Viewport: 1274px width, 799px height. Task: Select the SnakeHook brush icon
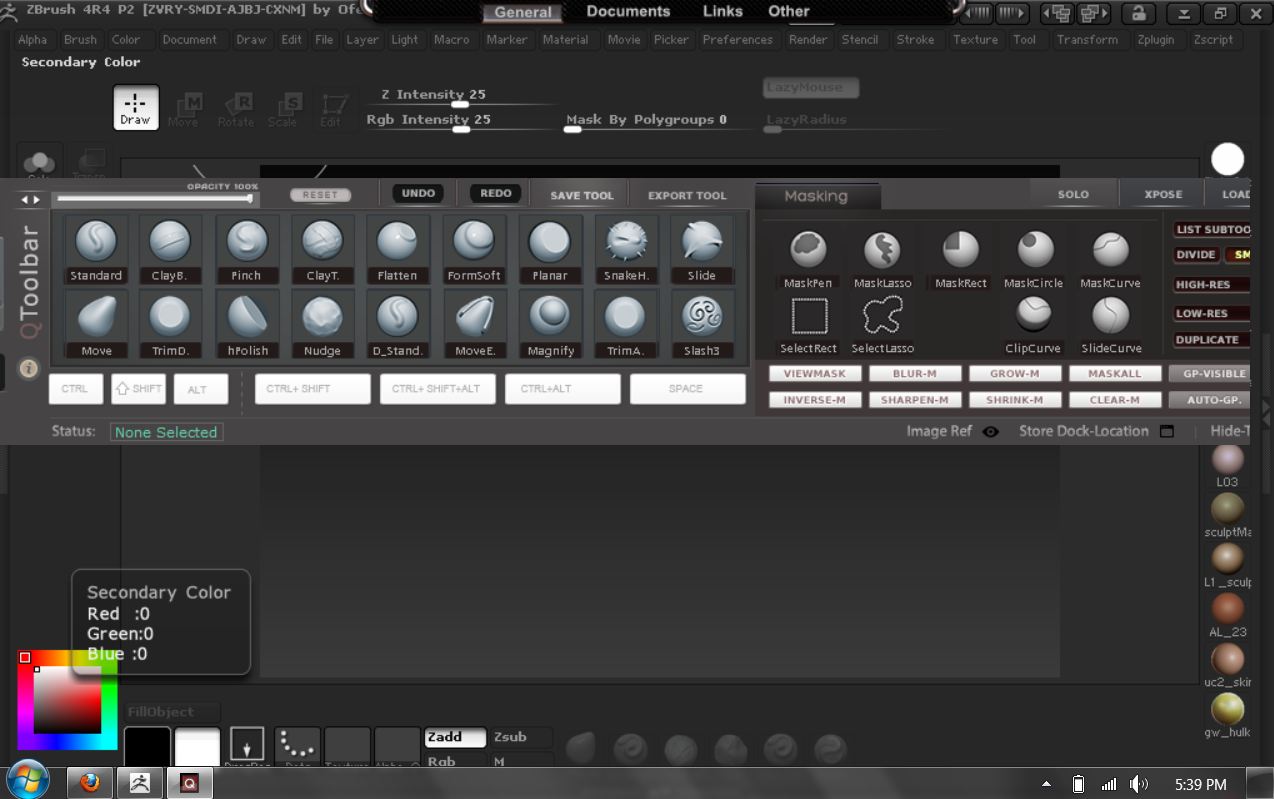[626, 242]
